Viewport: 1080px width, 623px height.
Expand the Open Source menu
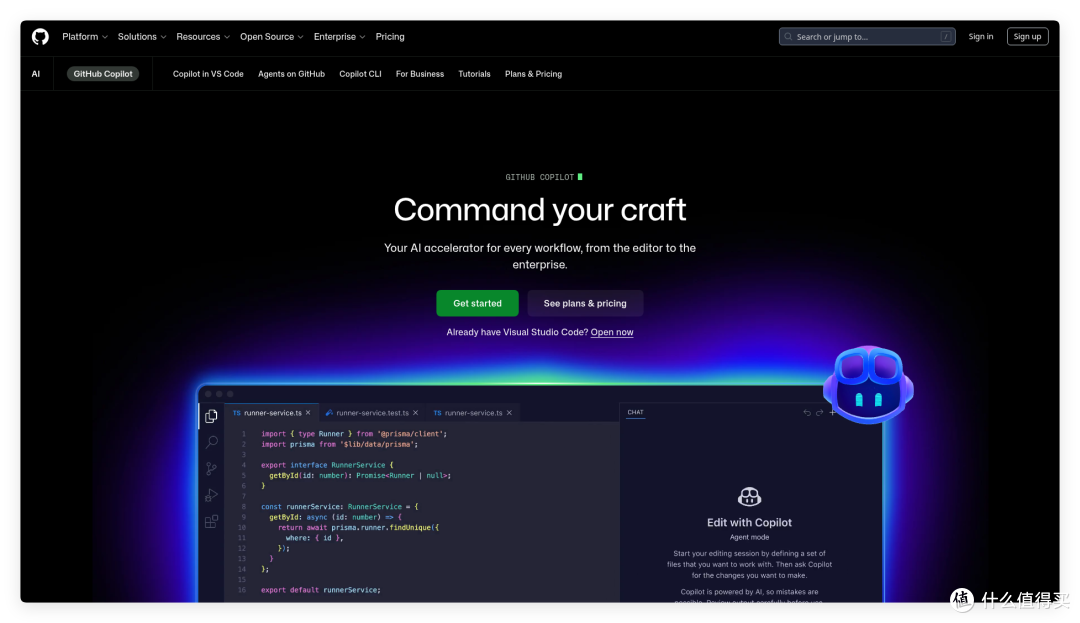271,36
